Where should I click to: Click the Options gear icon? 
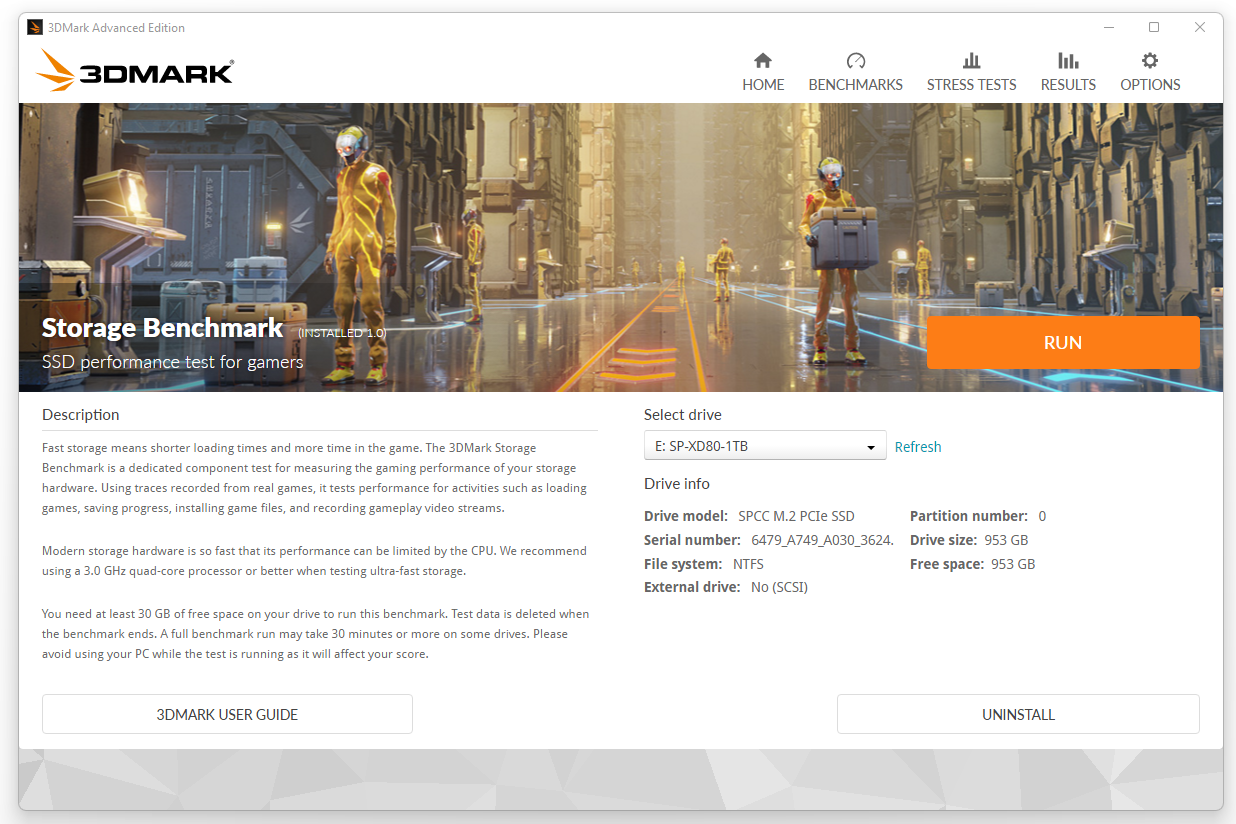pyautogui.click(x=1150, y=60)
